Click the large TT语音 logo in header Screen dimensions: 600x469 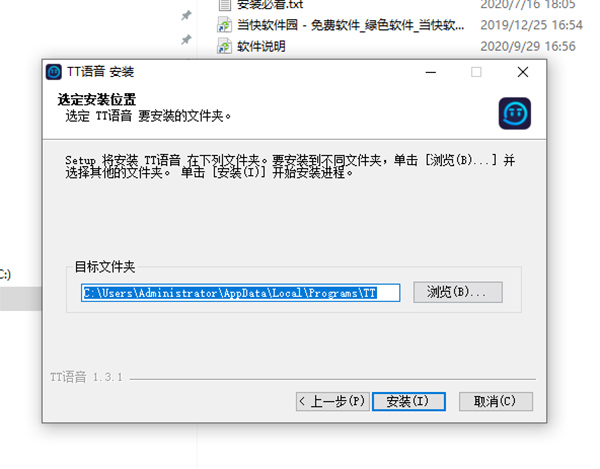point(515,113)
